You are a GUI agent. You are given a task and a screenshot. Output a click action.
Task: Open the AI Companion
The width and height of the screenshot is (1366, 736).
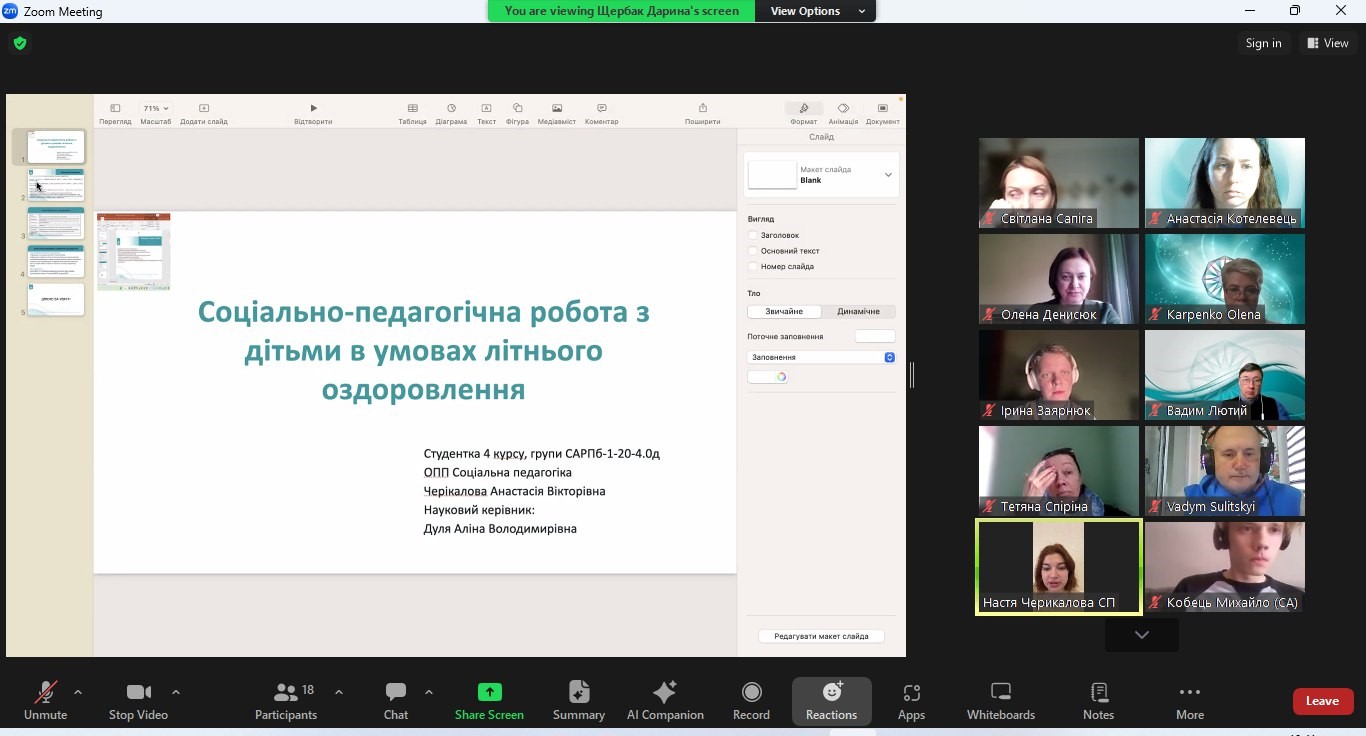pyautogui.click(x=665, y=700)
